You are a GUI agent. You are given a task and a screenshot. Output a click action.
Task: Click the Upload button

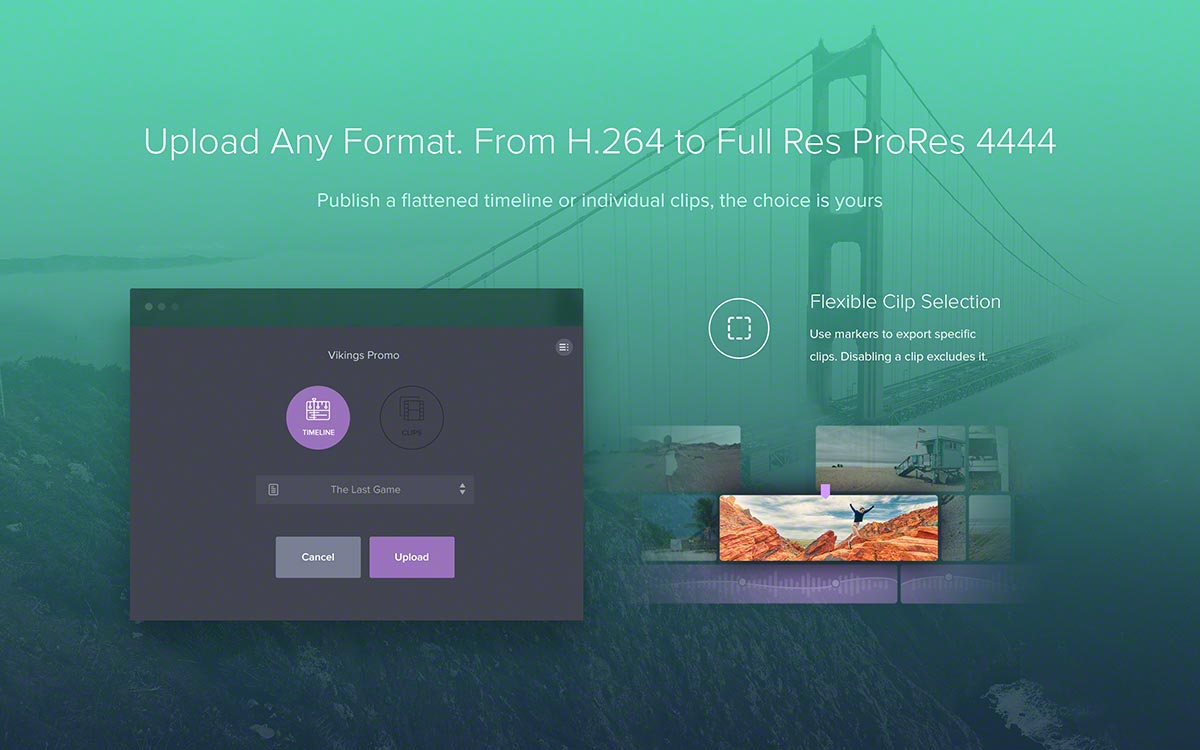[x=412, y=557]
